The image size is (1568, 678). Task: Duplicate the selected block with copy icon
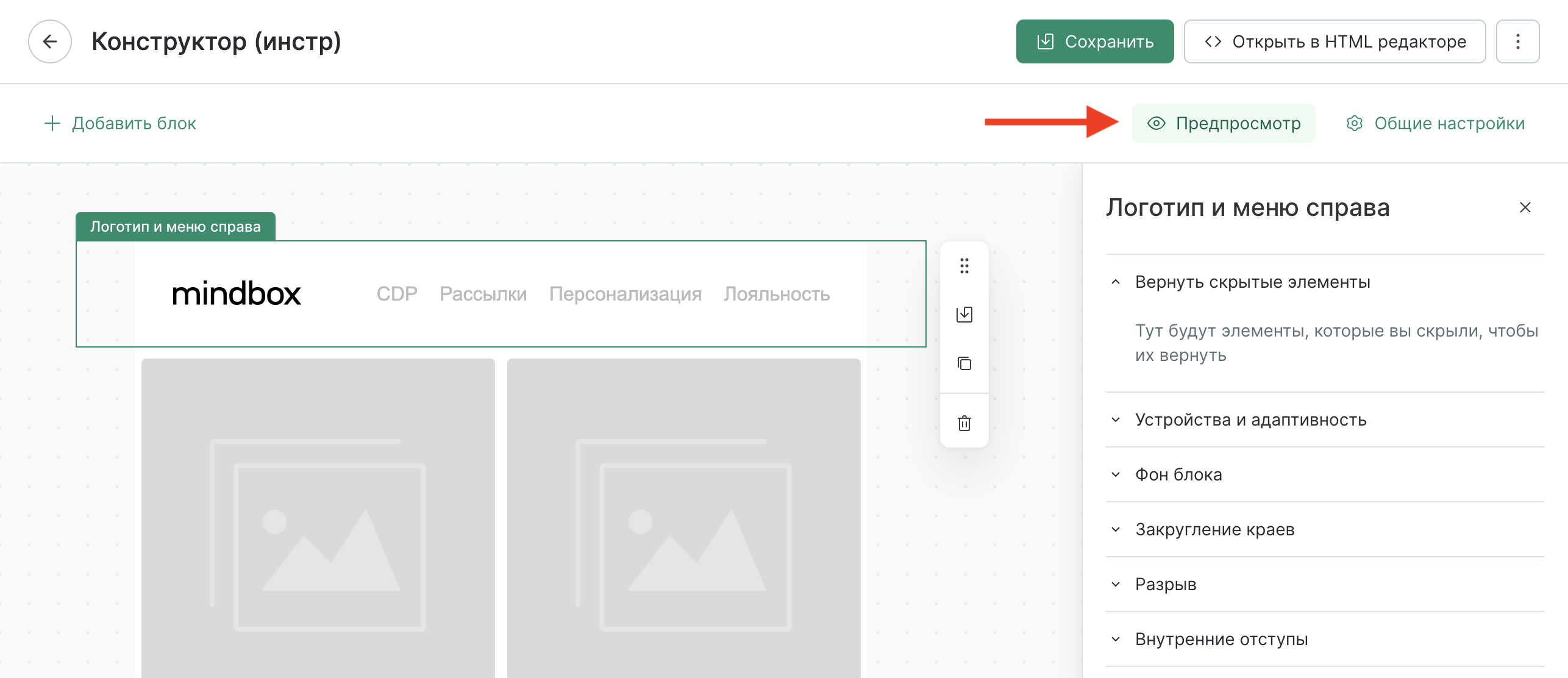point(964,363)
